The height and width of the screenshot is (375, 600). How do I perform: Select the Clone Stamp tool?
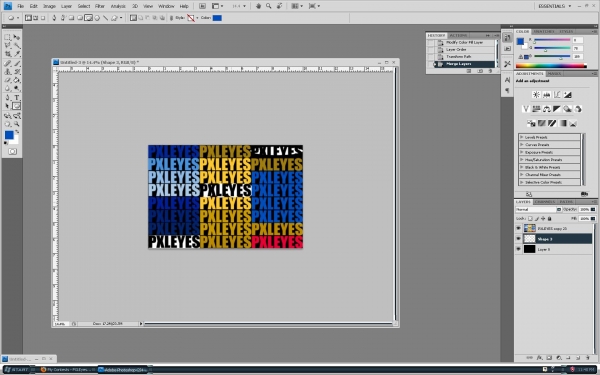point(7,72)
